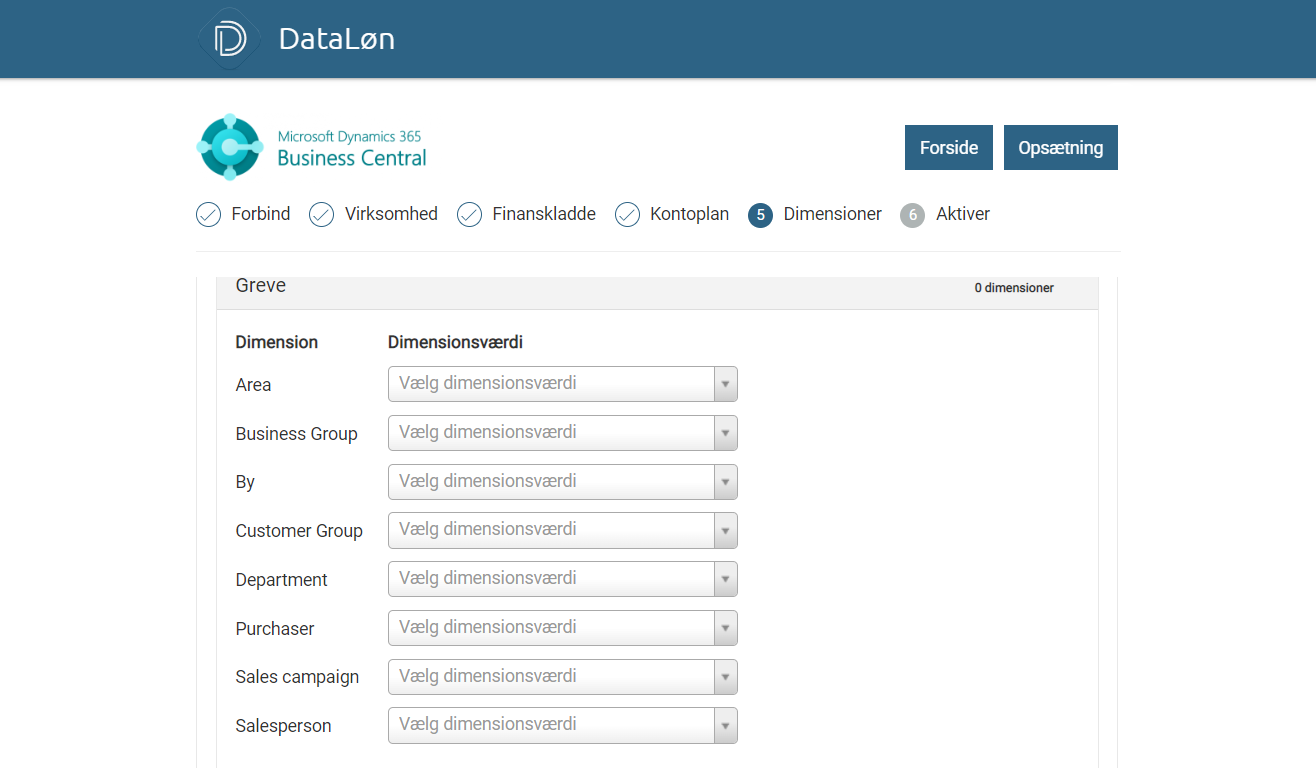Click the step 5 circle badge

point(760,215)
